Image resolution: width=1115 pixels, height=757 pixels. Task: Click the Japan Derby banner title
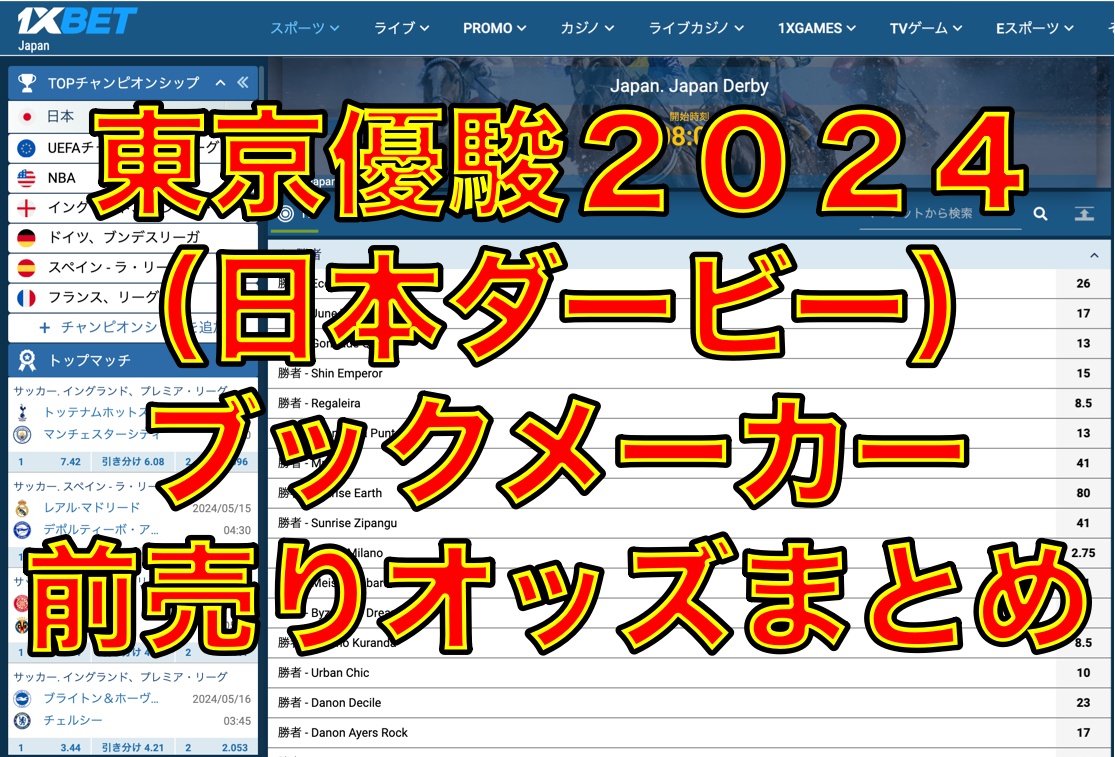tap(689, 86)
